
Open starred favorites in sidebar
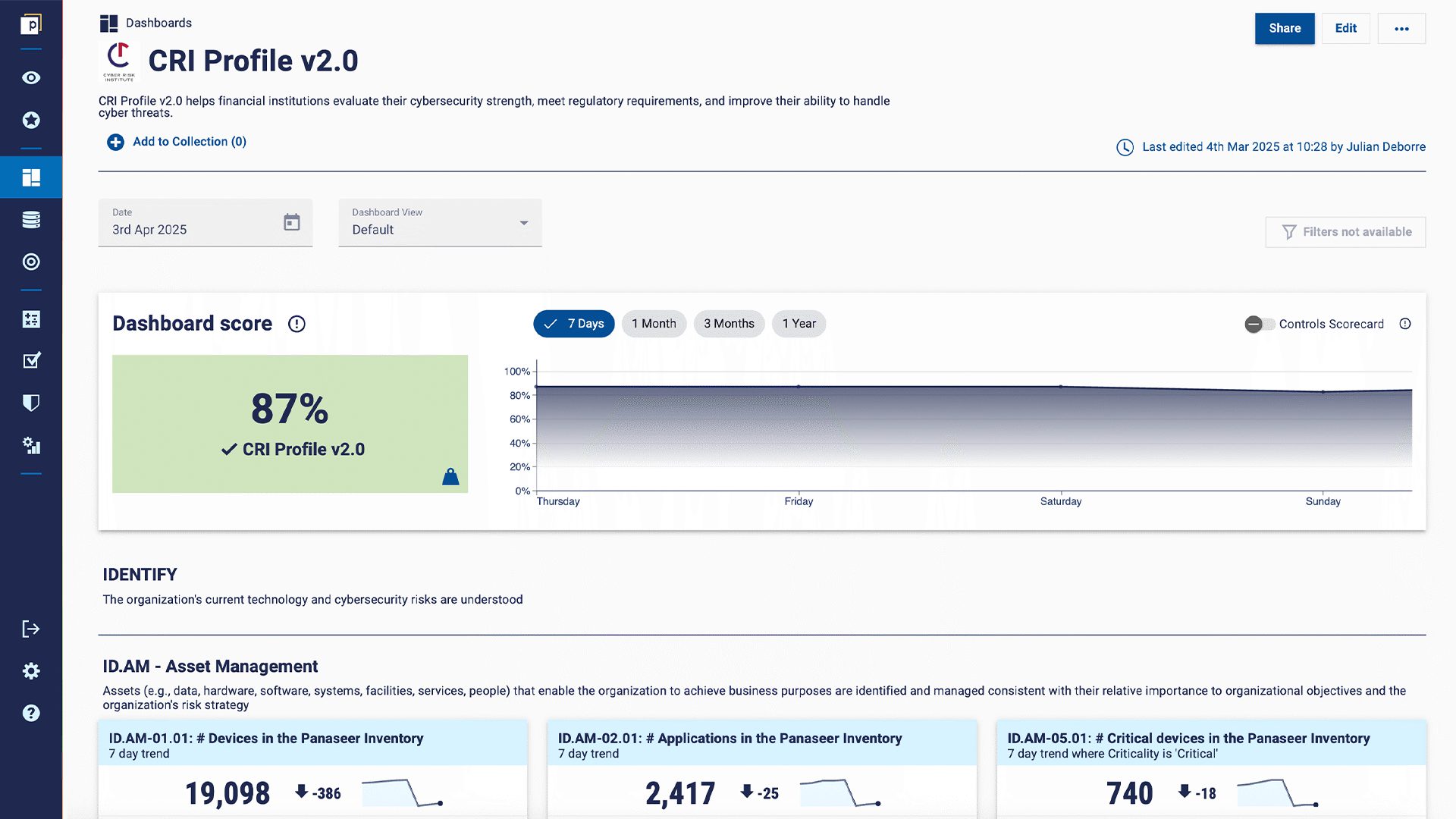(x=31, y=120)
